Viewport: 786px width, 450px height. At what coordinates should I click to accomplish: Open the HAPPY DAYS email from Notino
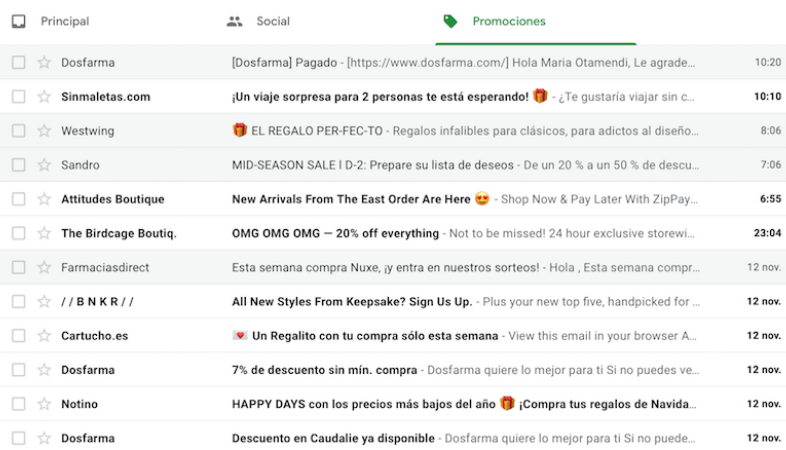[400, 404]
